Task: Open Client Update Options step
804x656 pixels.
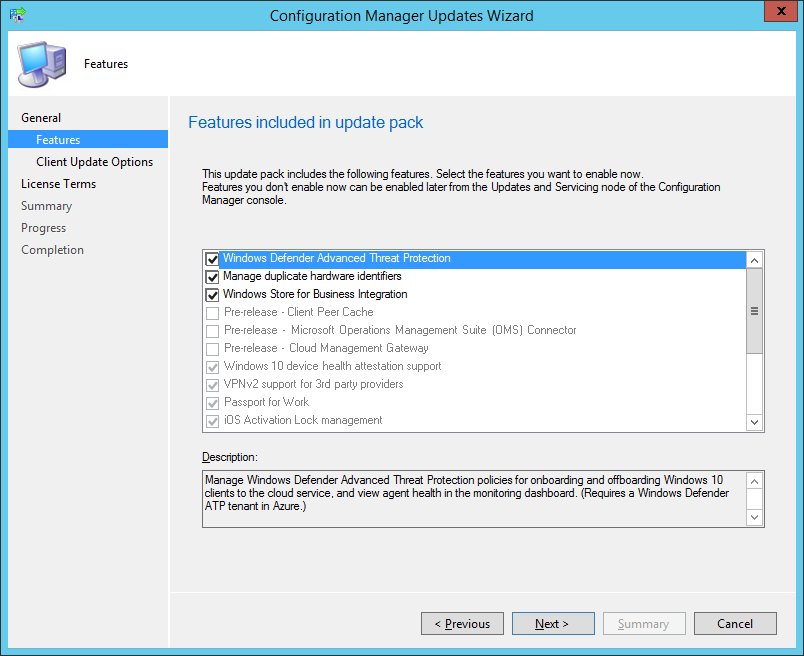Action: [x=94, y=162]
